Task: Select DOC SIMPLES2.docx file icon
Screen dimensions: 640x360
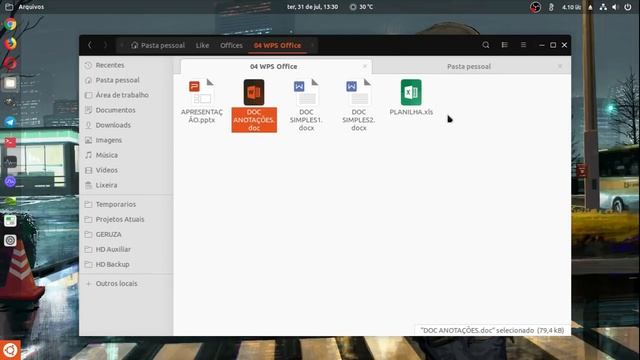Action: click(359, 92)
